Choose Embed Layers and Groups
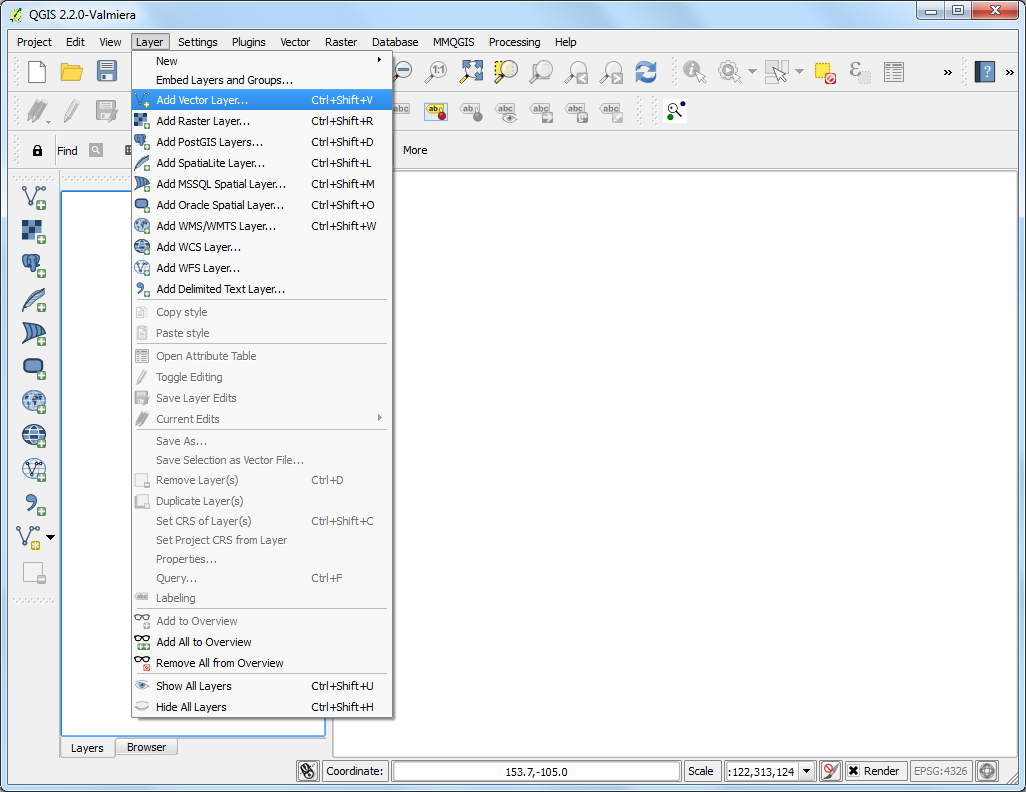Viewport: 1026px width, 792px height. pos(262,80)
